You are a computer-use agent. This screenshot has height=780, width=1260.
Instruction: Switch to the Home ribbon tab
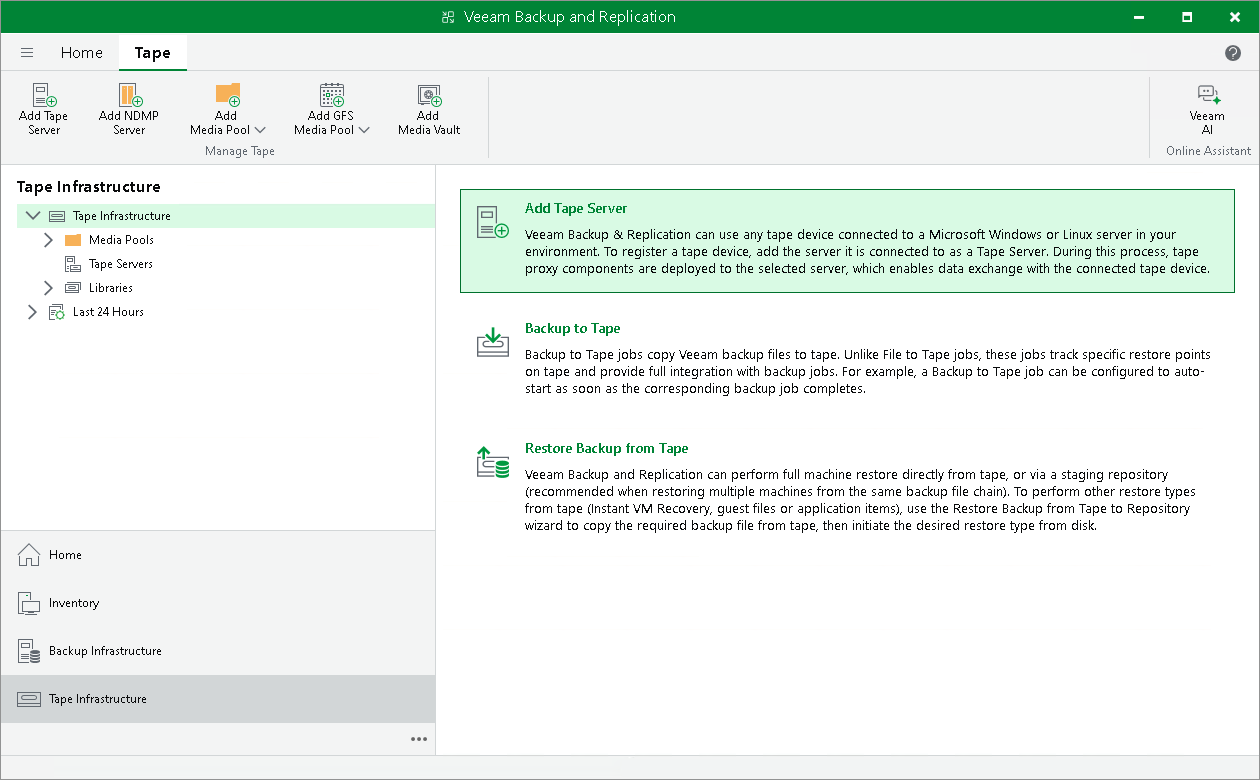82,53
